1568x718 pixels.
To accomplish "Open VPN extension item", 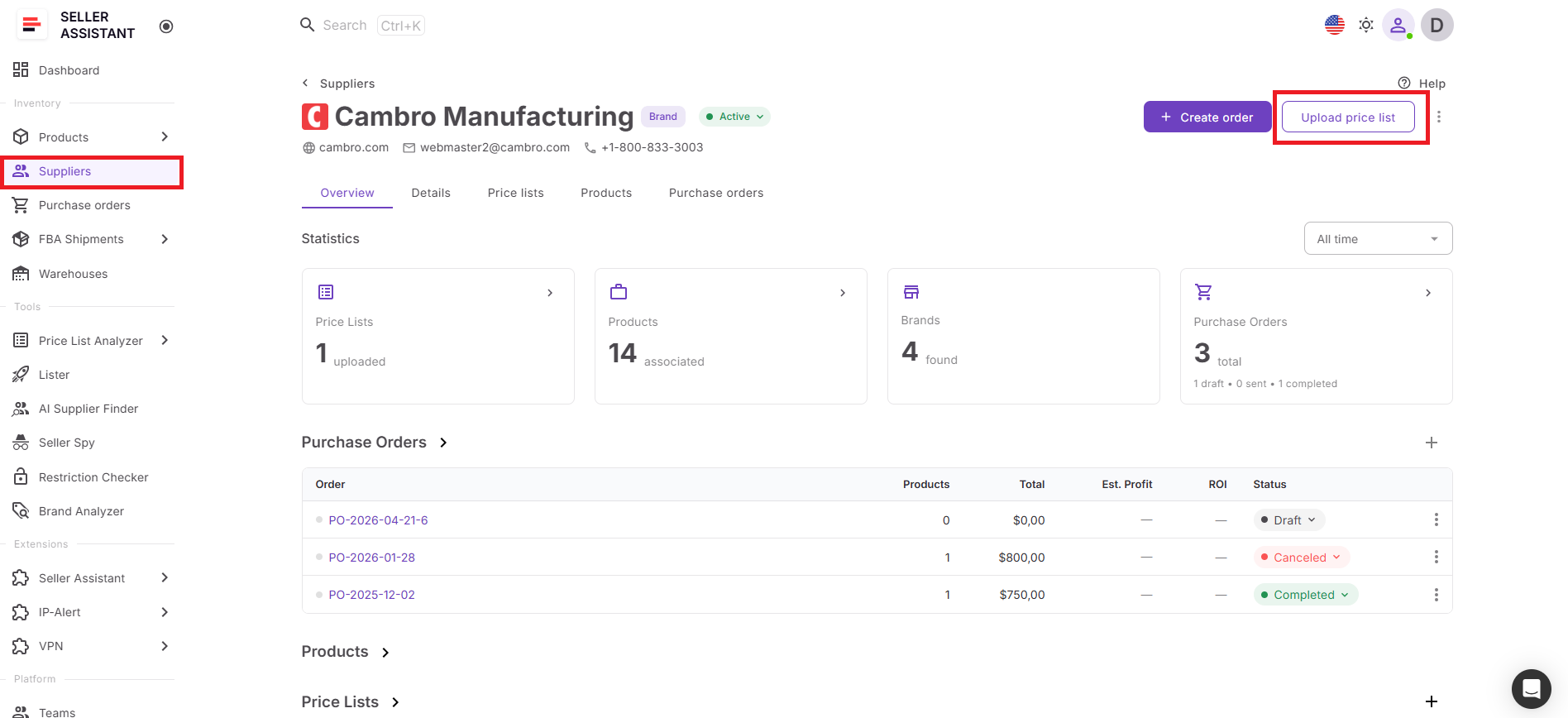I will [50, 646].
